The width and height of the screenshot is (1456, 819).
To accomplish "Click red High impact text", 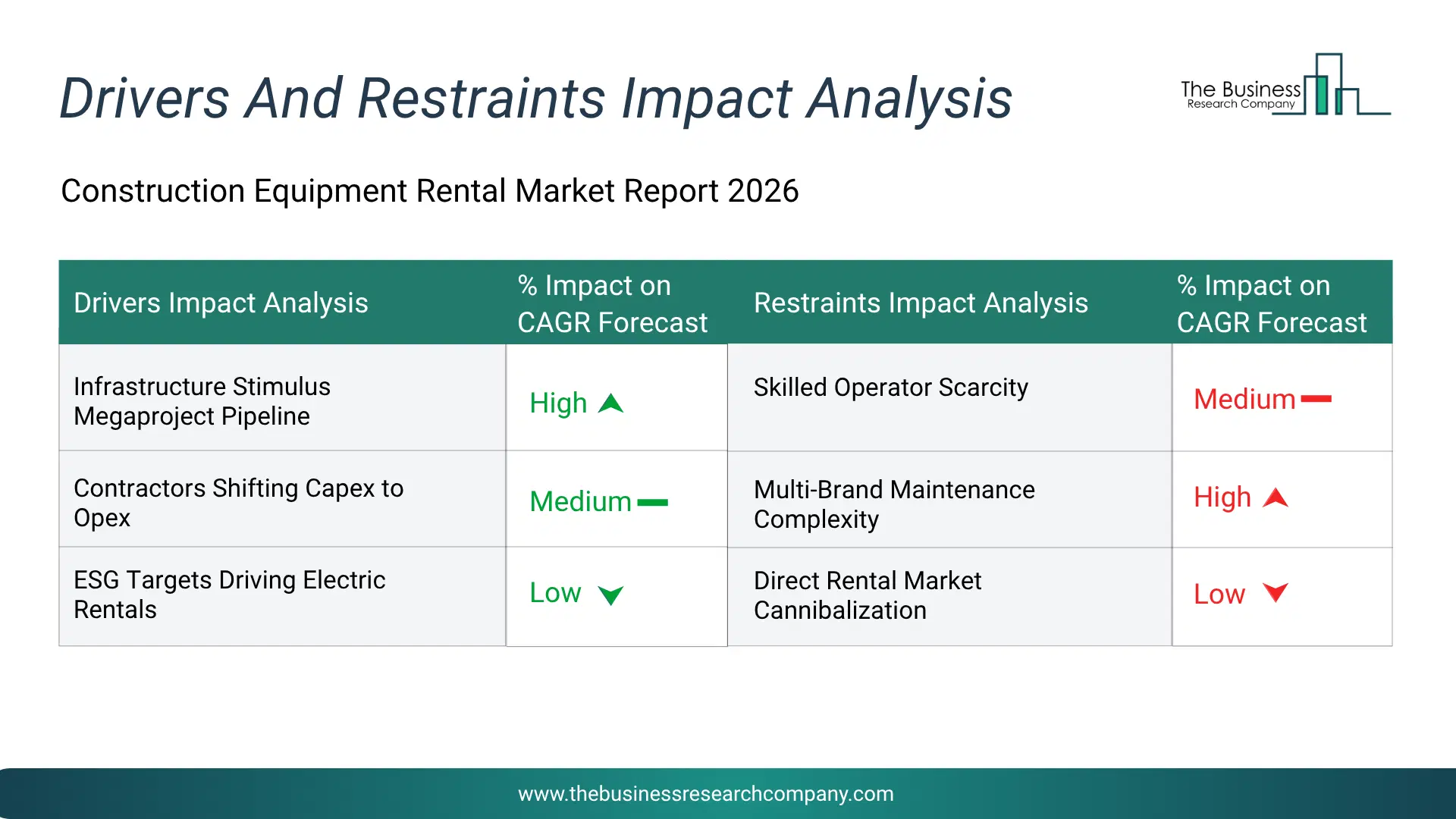I will coord(1222,497).
